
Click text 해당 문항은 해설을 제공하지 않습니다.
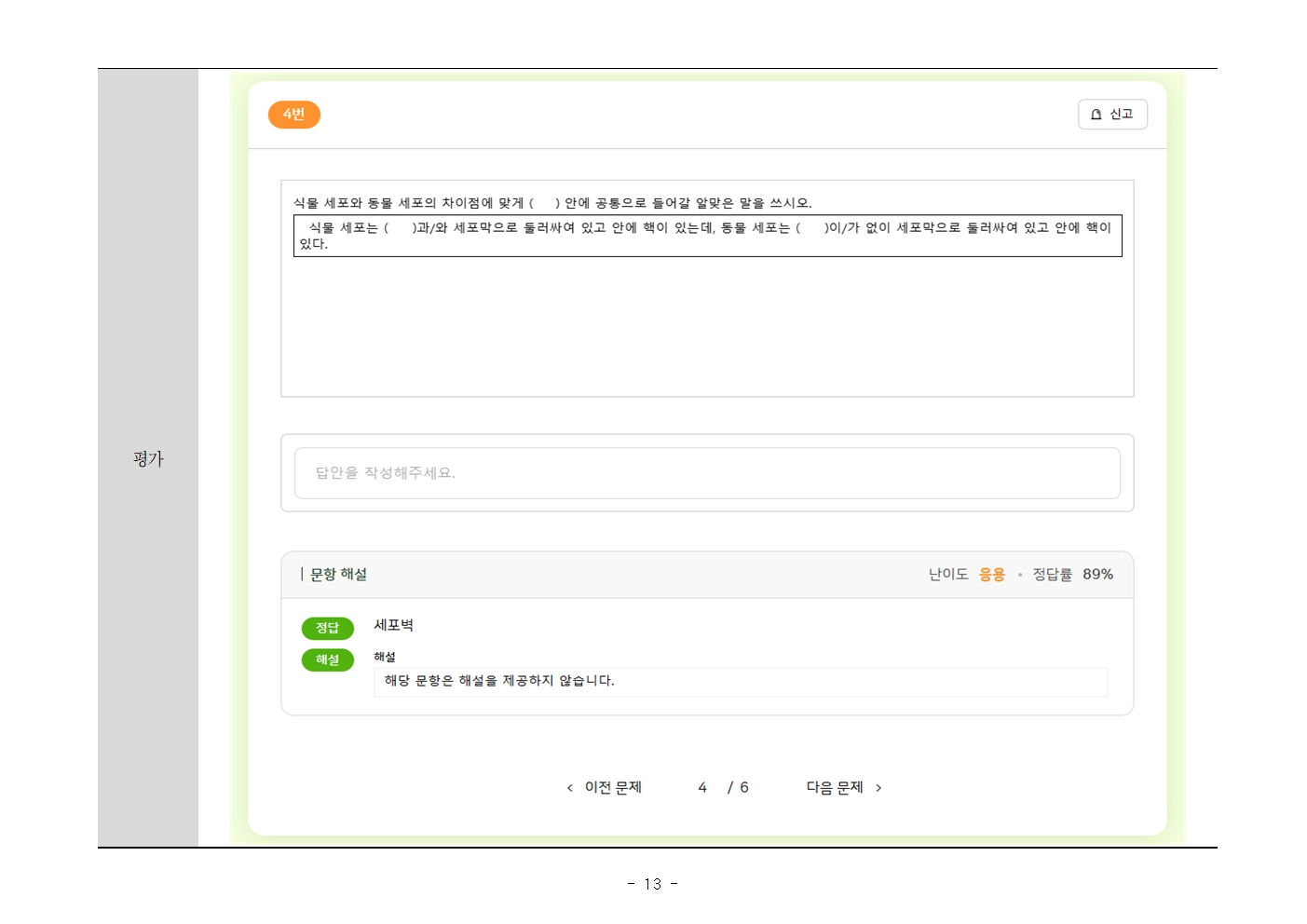[499, 681]
